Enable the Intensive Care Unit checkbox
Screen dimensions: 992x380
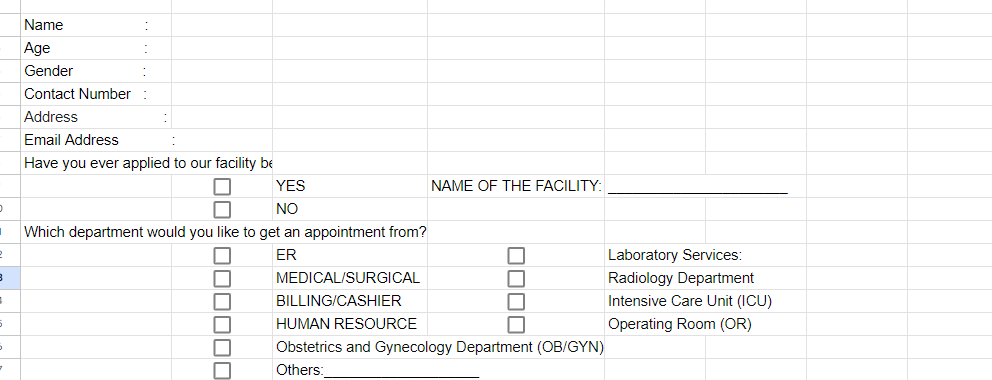[516, 302]
